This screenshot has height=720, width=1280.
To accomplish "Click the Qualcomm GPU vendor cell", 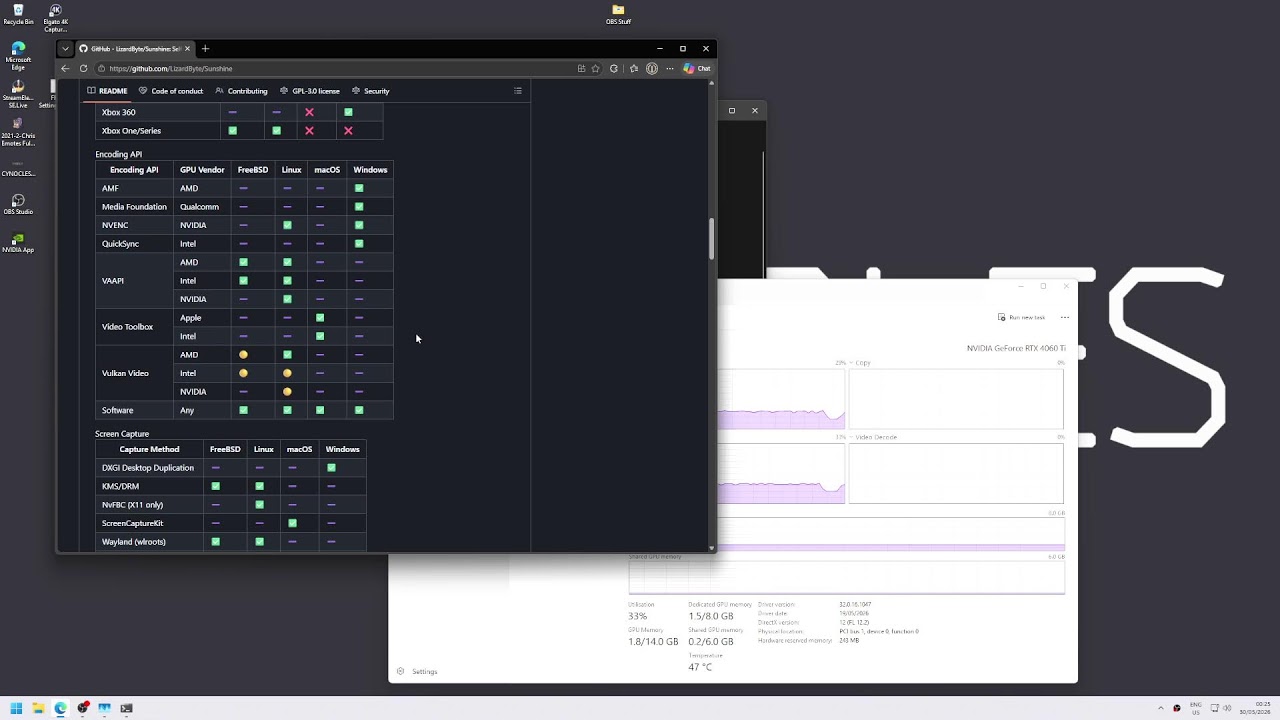I will click(x=199, y=207).
